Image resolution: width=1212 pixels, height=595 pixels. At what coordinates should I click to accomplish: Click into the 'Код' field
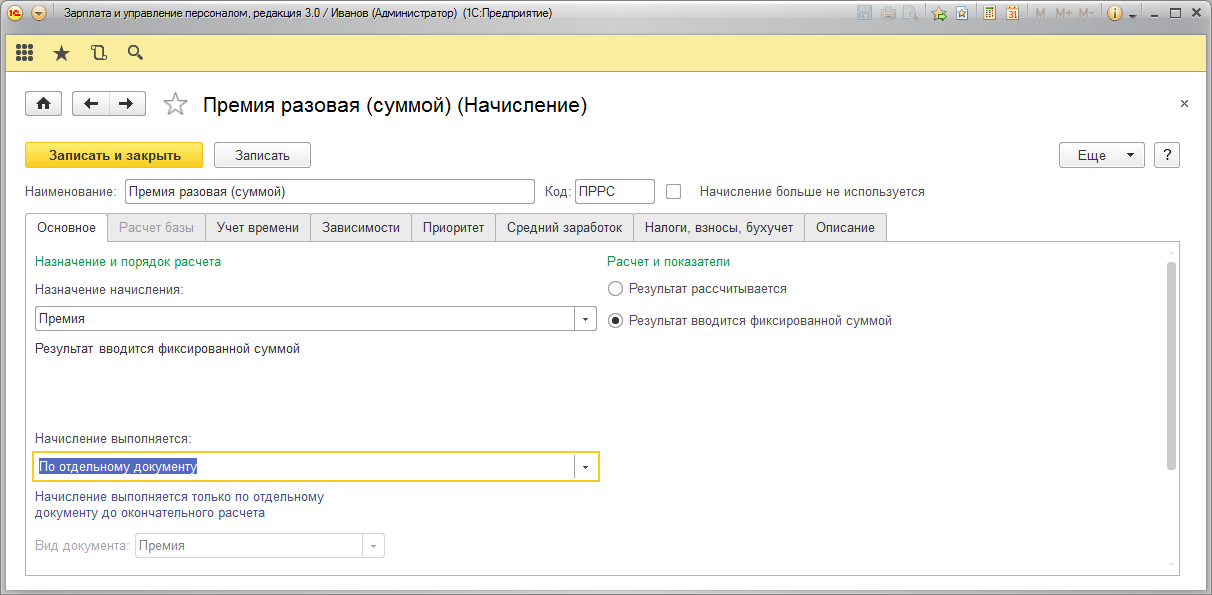[615, 191]
